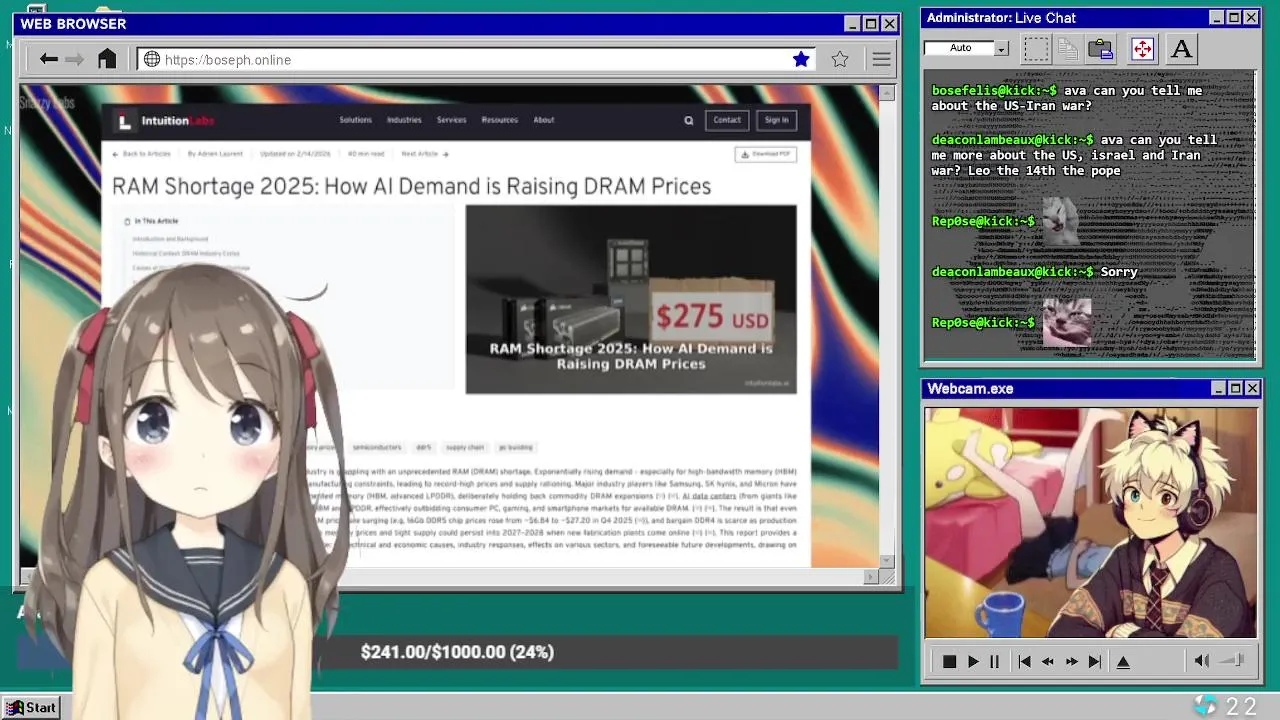The image size is (1280, 720).
Task: Open the browser hamburger menu
Action: [x=881, y=60]
